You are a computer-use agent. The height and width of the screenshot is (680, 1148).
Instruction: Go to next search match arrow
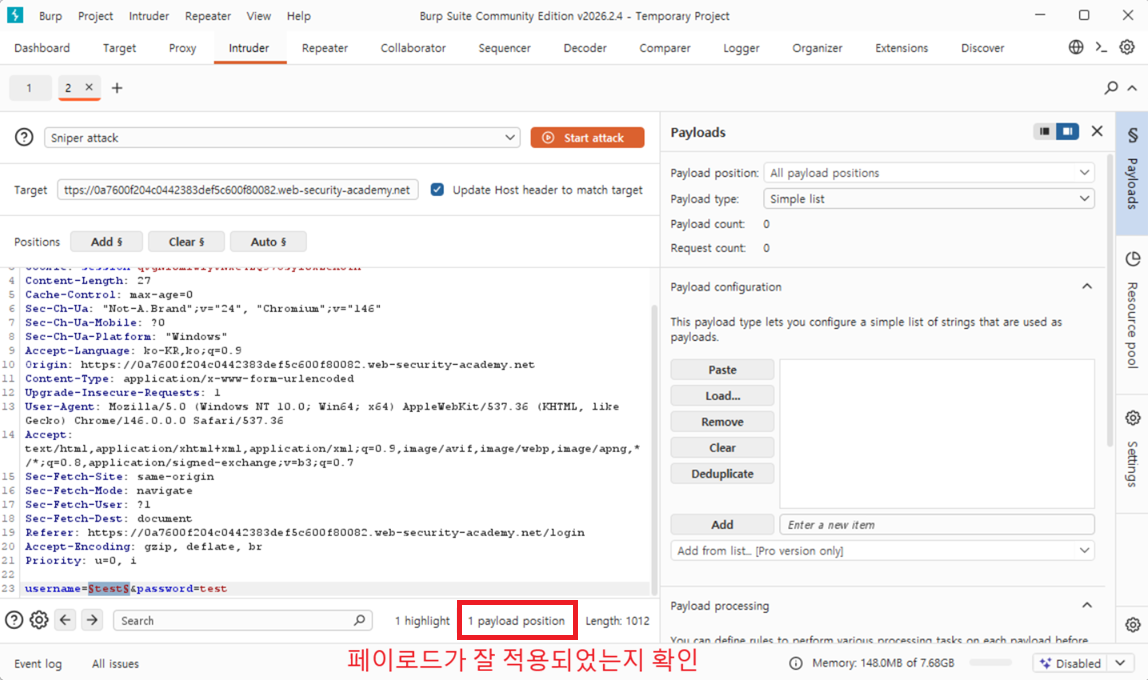92,620
